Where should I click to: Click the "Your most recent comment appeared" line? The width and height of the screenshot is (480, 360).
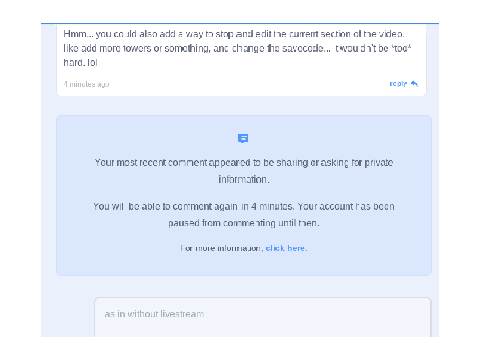[x=244, y=163]
